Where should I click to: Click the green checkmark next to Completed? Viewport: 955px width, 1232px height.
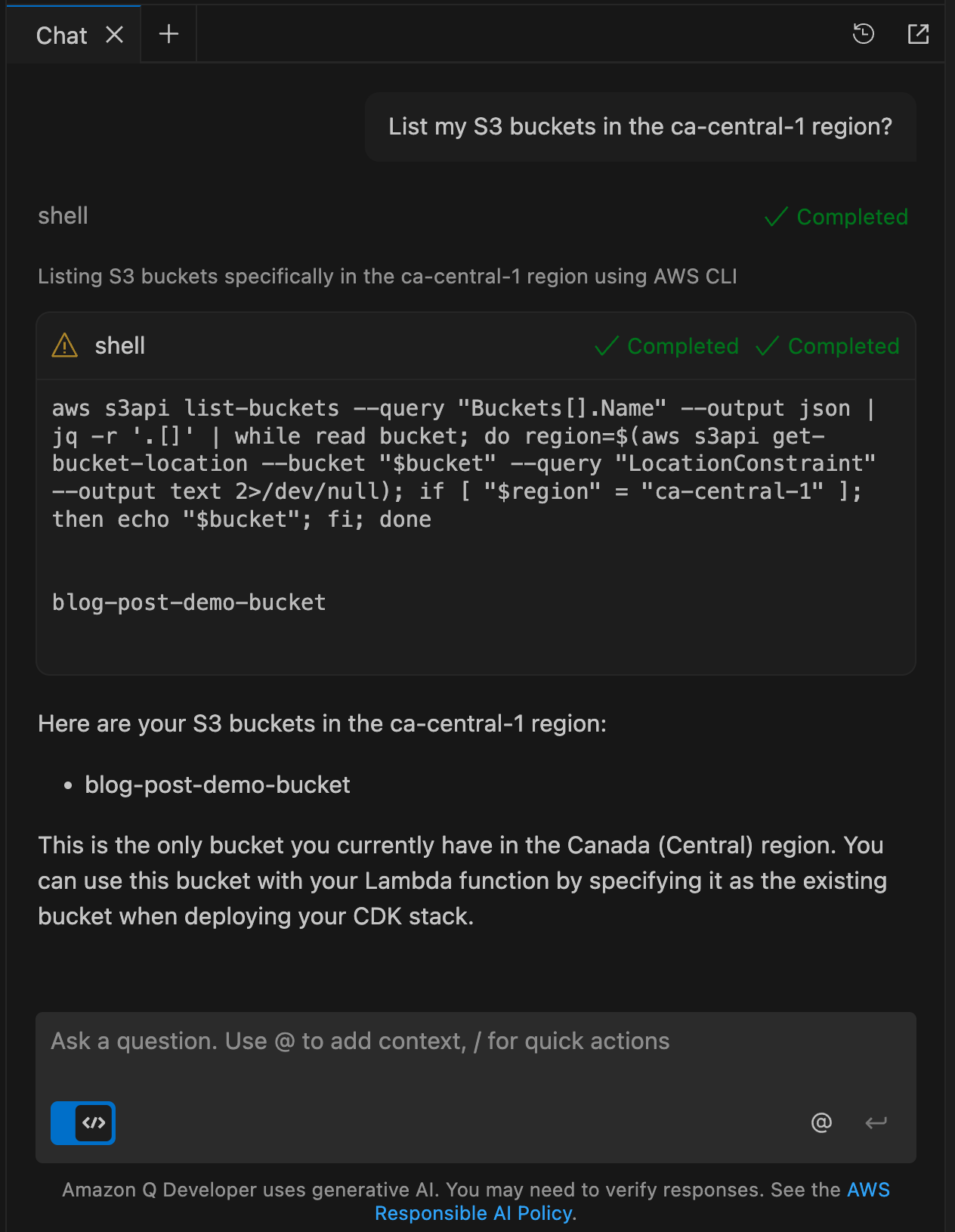tap(776, 217)
